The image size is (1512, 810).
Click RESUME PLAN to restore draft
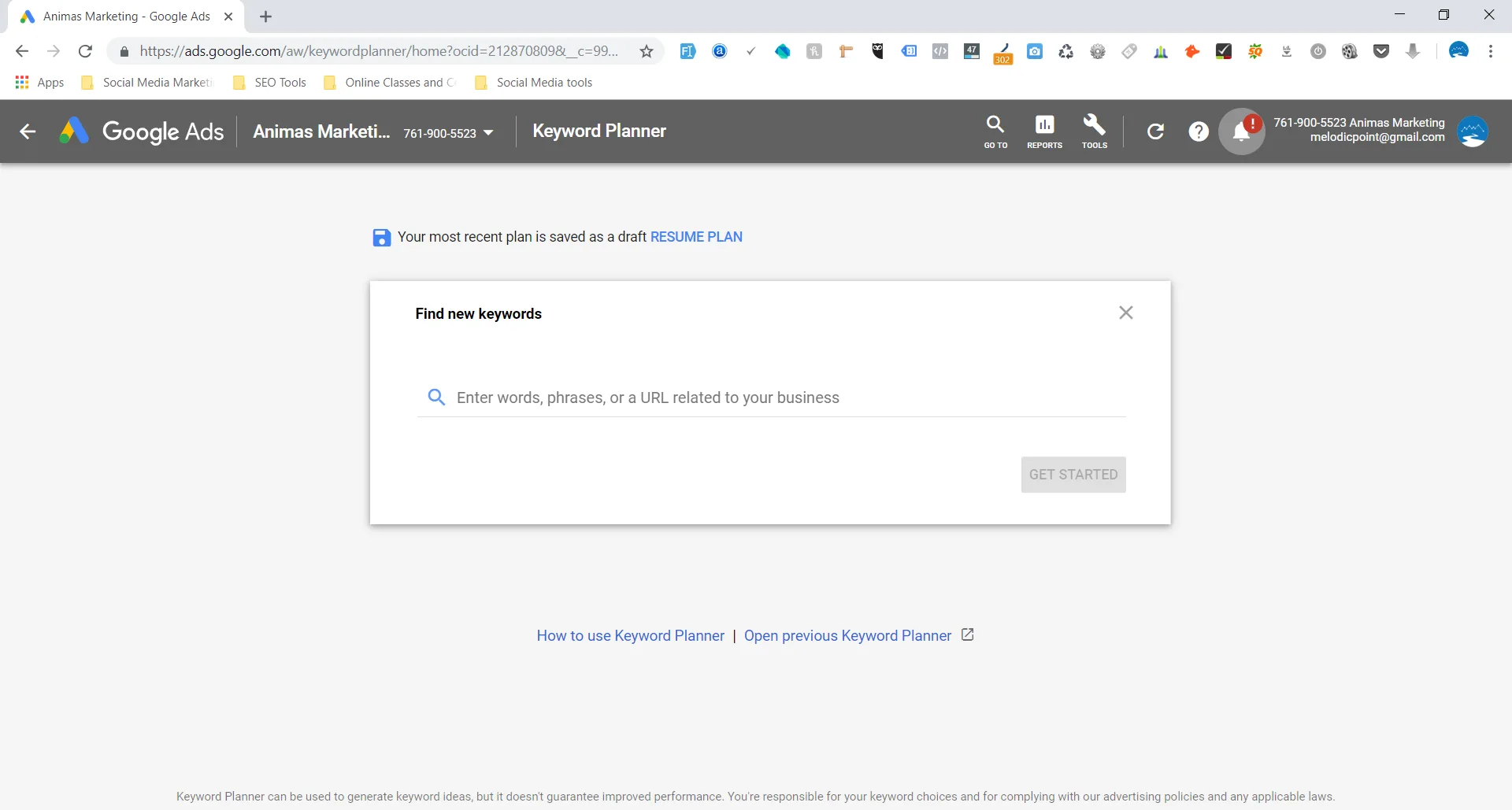point(696,237)
